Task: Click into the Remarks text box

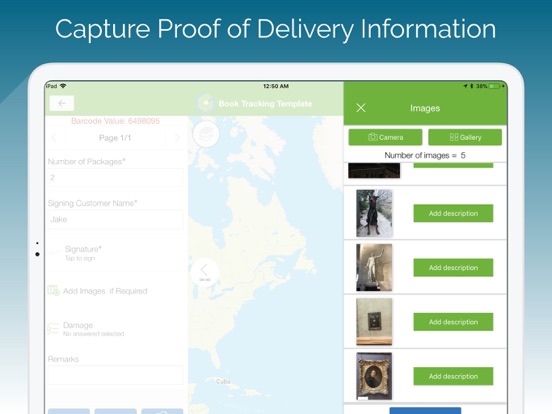Action: pyautogui.click(x=115, y=375)
